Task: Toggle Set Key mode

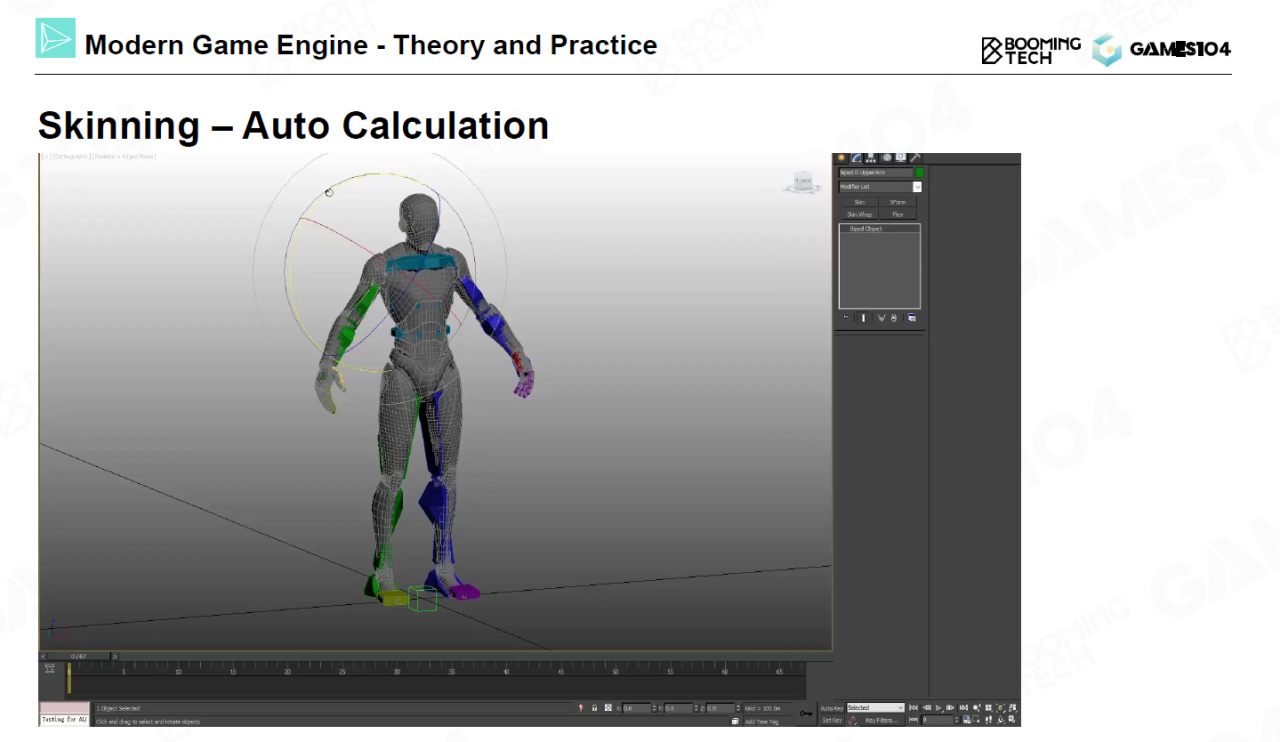Action: pos(832,720)
